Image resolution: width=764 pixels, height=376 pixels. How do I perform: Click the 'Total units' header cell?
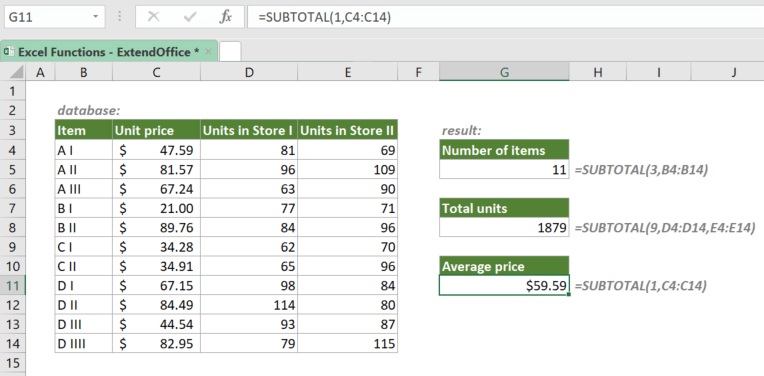click(504, 208)
